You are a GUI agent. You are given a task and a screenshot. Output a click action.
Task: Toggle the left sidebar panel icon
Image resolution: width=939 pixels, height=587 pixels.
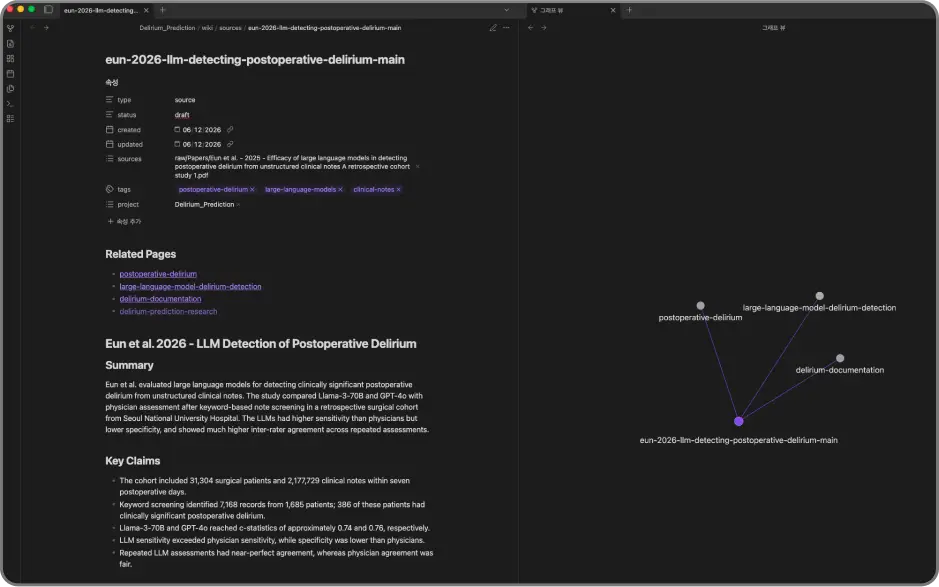49,10
